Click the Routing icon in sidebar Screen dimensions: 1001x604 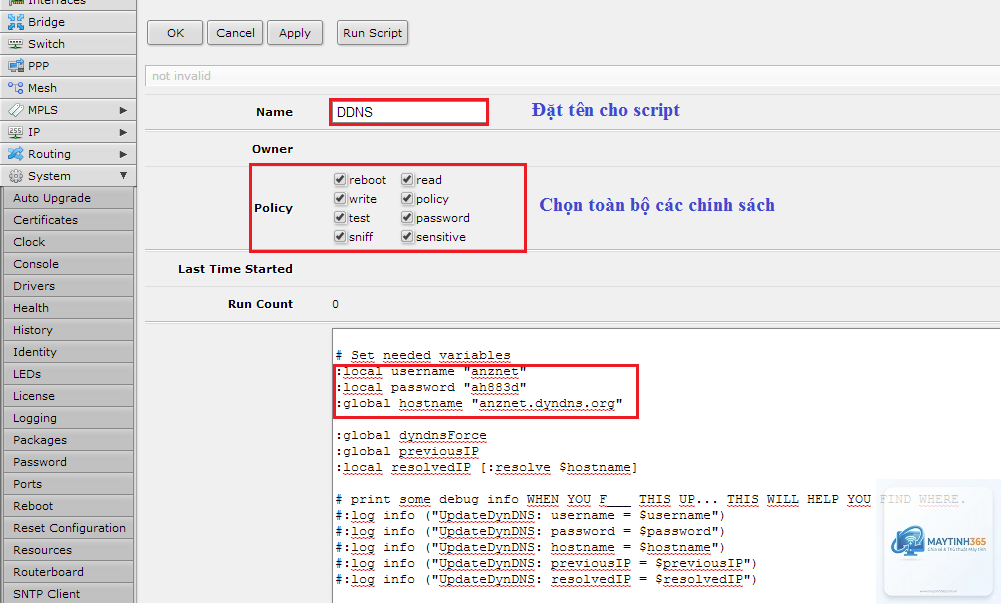click(15, 154)
